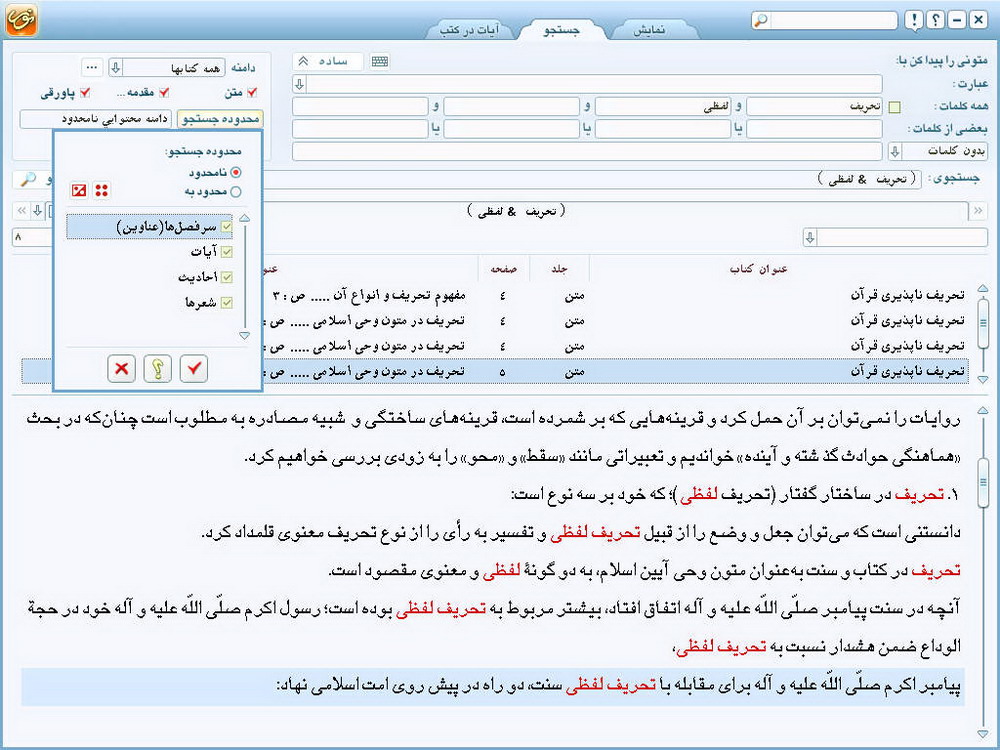The image size is (1000, 750).
Task: Uncheck شعرها in the popup list
Action: pyautogui.click(x=226, y=303)
